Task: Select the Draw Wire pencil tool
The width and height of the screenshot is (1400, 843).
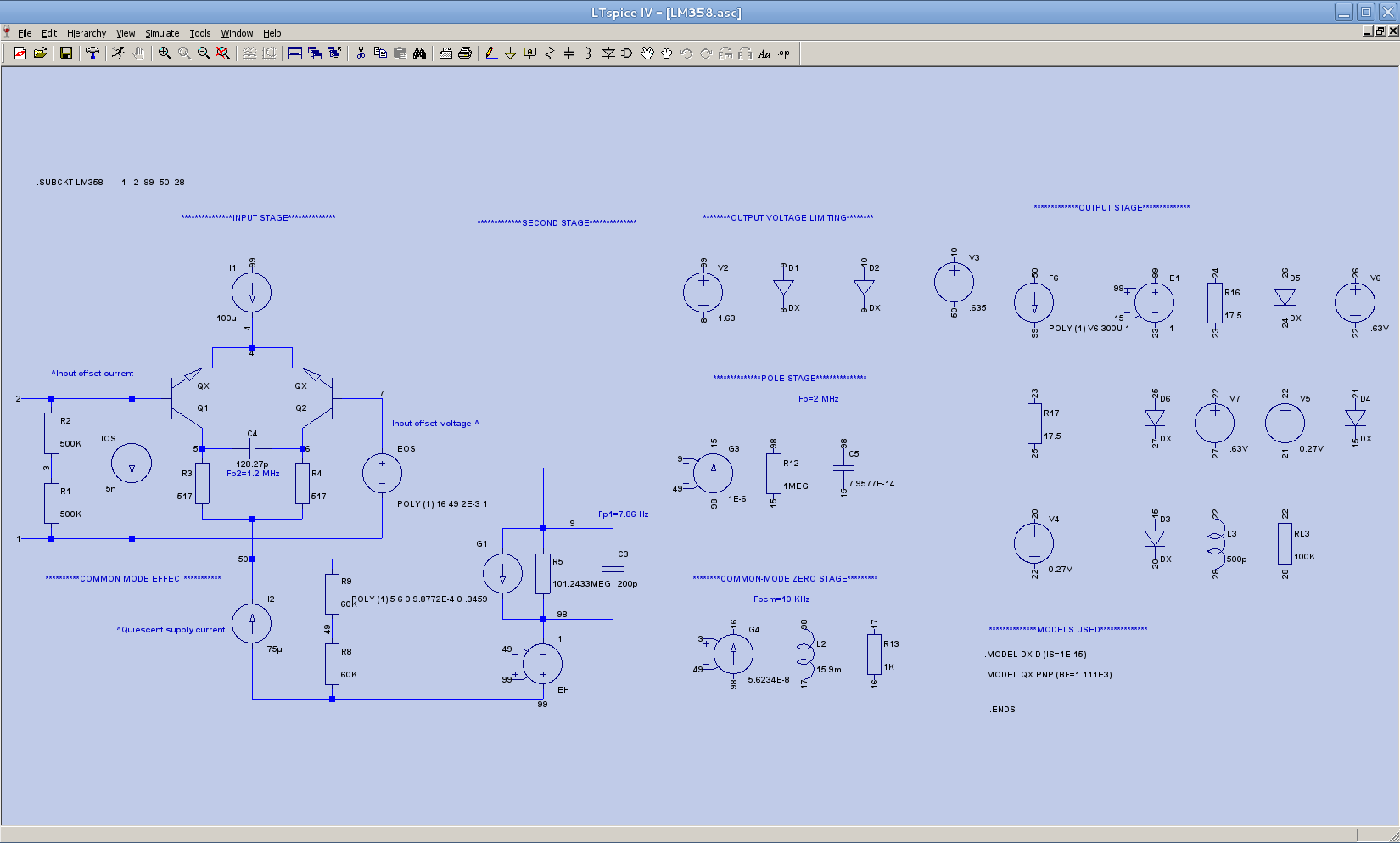Action: (x=491, y=53)
